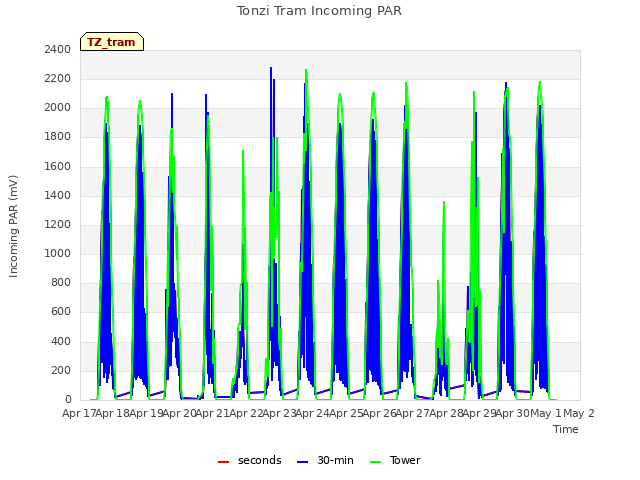Click the y-axis tick value 1200
This screenshot has width=640, height=480.
(58, 224)
